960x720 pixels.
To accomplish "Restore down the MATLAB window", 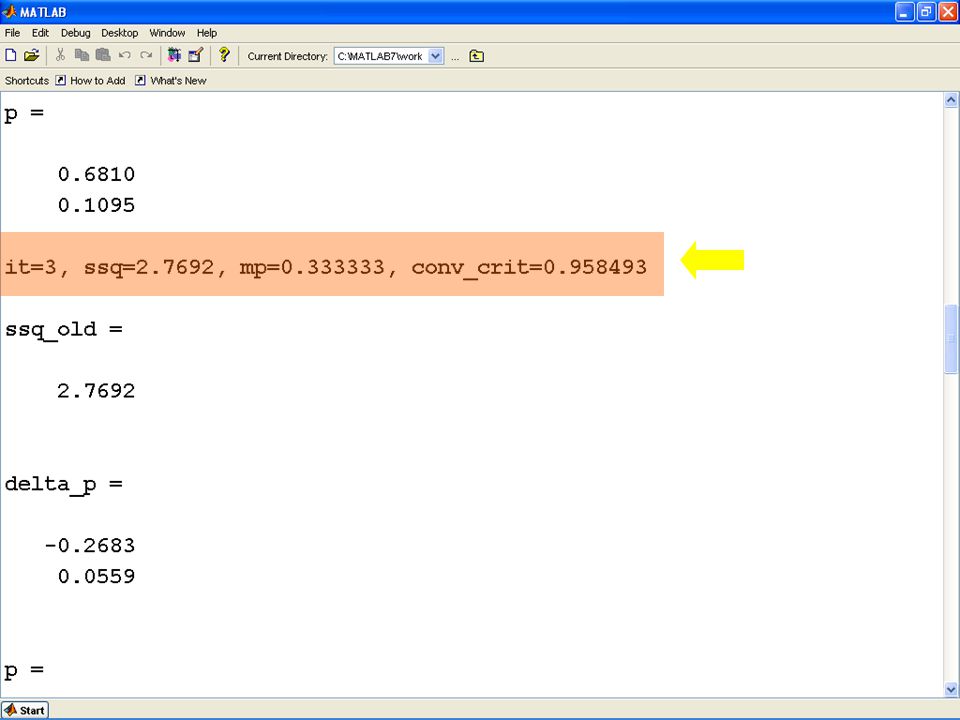I will point(926,12).
